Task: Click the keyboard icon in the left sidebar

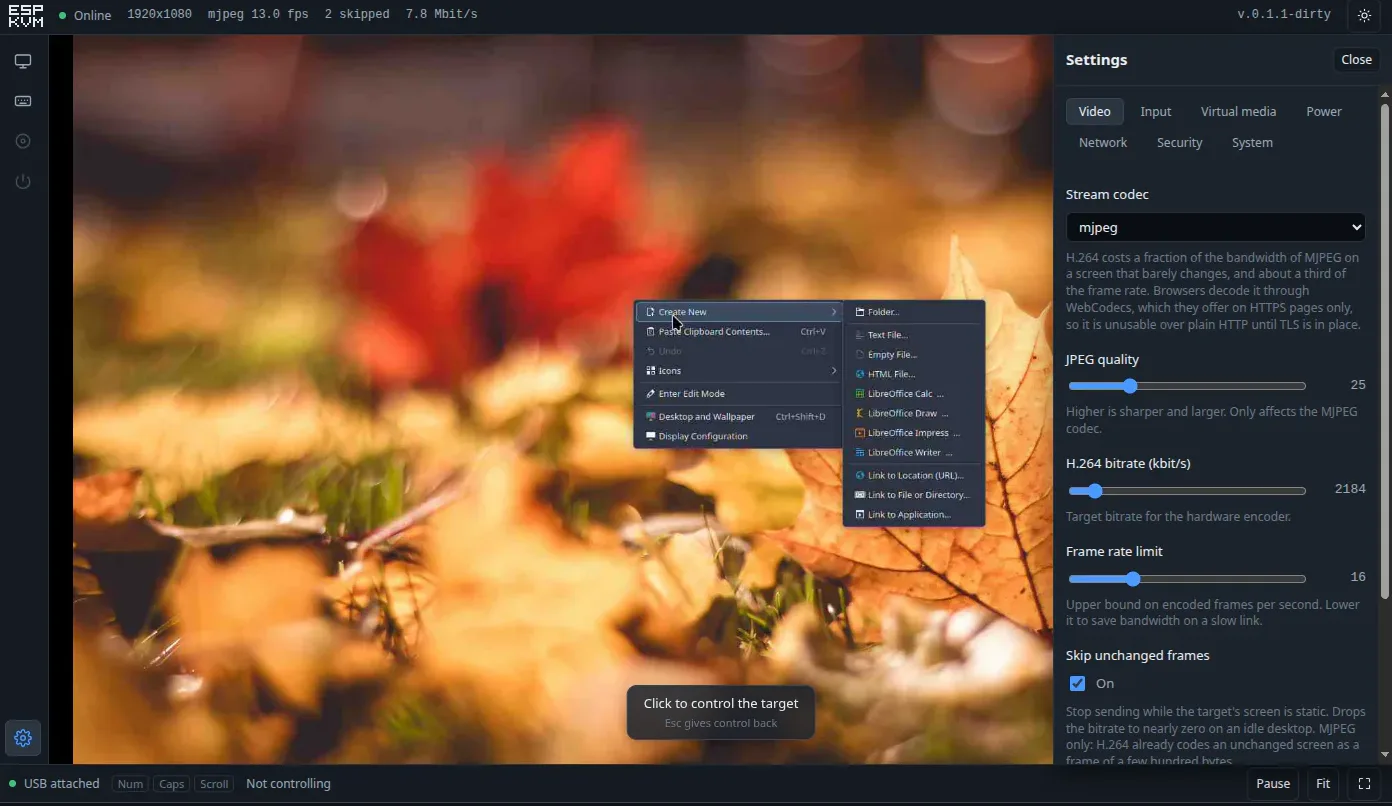Action: pos(23,101)
